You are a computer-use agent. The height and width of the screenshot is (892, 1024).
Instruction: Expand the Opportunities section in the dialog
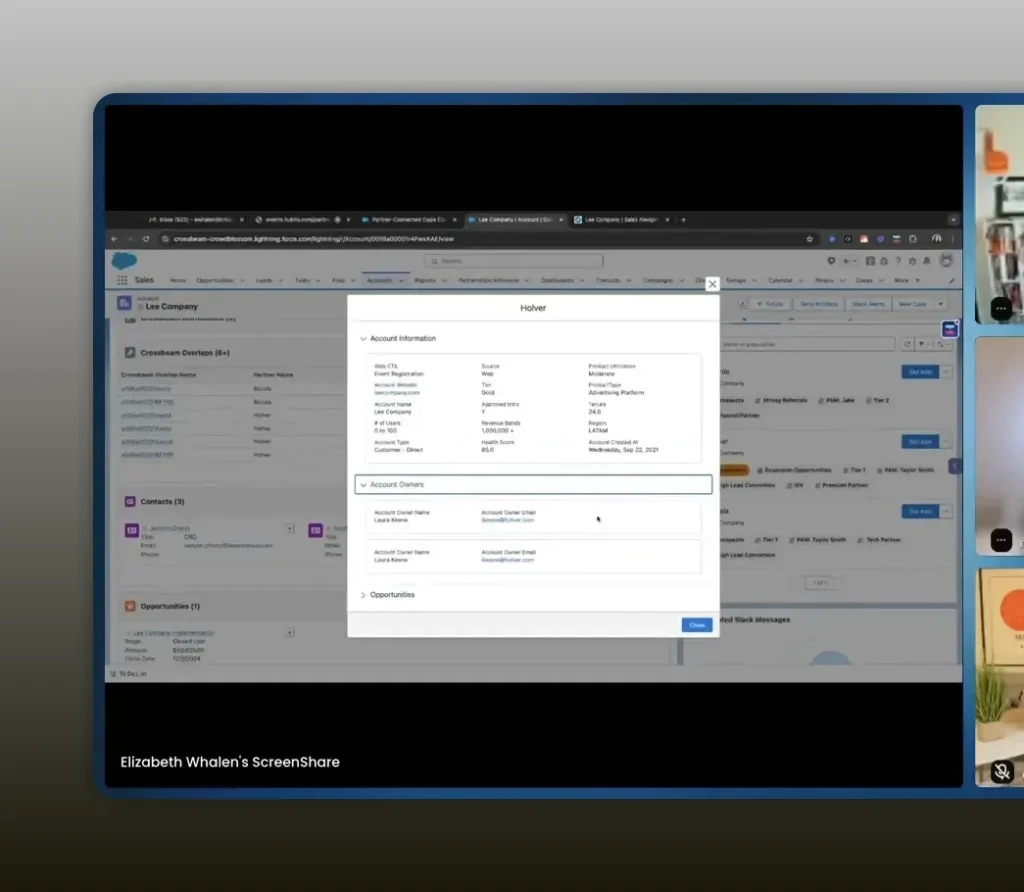click(x=363, y=595)
